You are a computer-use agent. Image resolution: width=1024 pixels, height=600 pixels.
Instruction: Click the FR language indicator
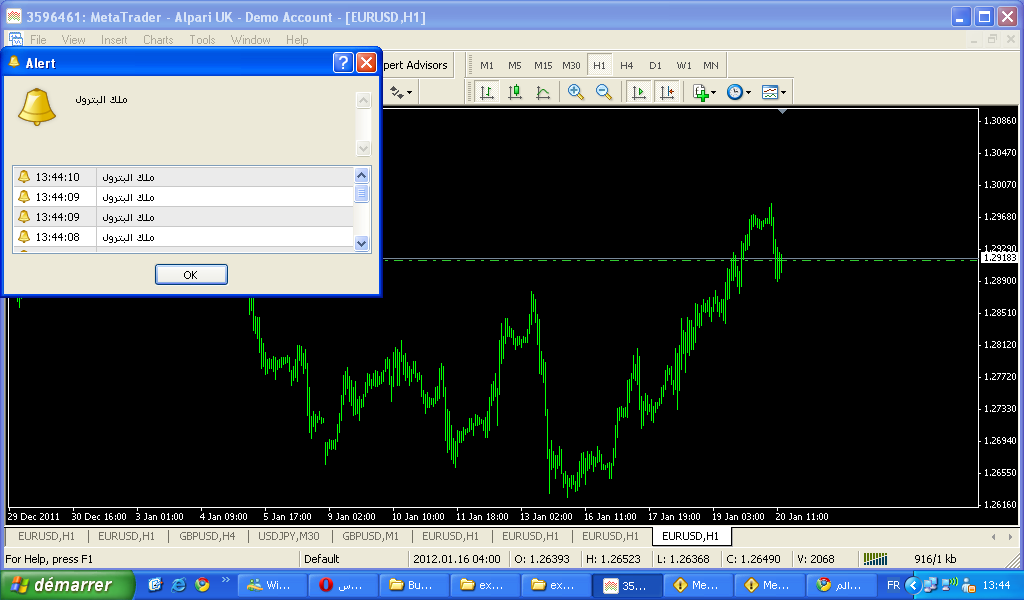click(893, 585)
